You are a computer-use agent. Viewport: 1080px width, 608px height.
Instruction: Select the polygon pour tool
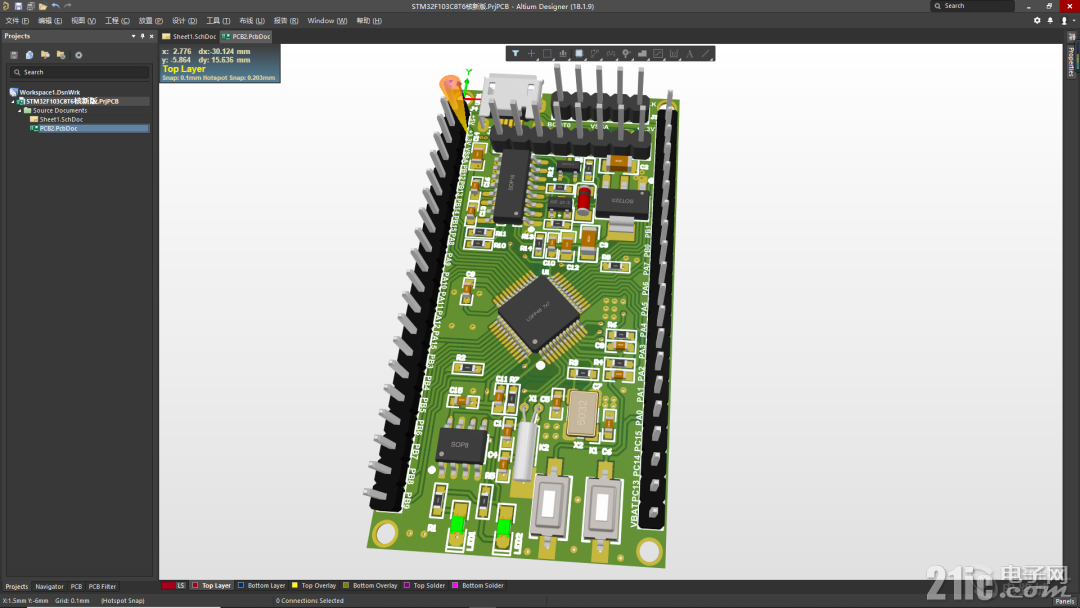(642, 53)
